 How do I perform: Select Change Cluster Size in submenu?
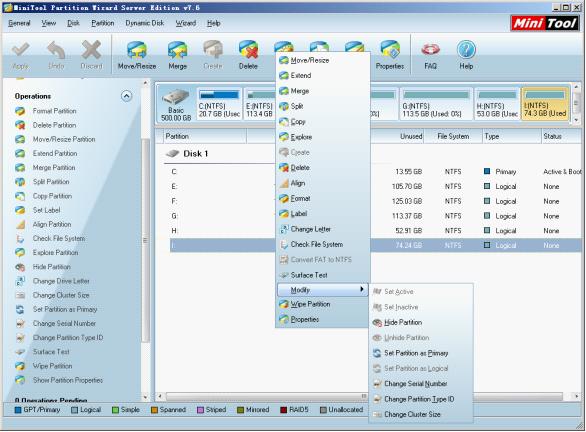coord(421,414)
